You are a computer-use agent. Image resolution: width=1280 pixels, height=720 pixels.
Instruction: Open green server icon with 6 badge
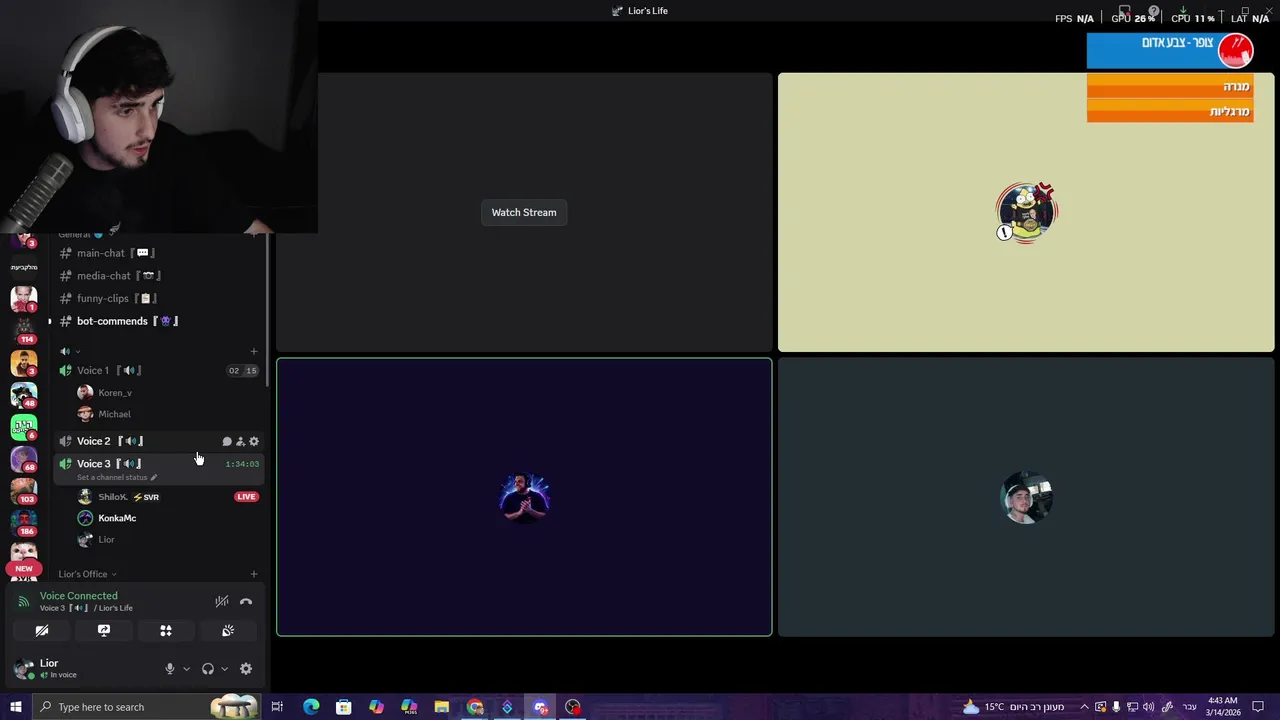[x=24, y=426]
